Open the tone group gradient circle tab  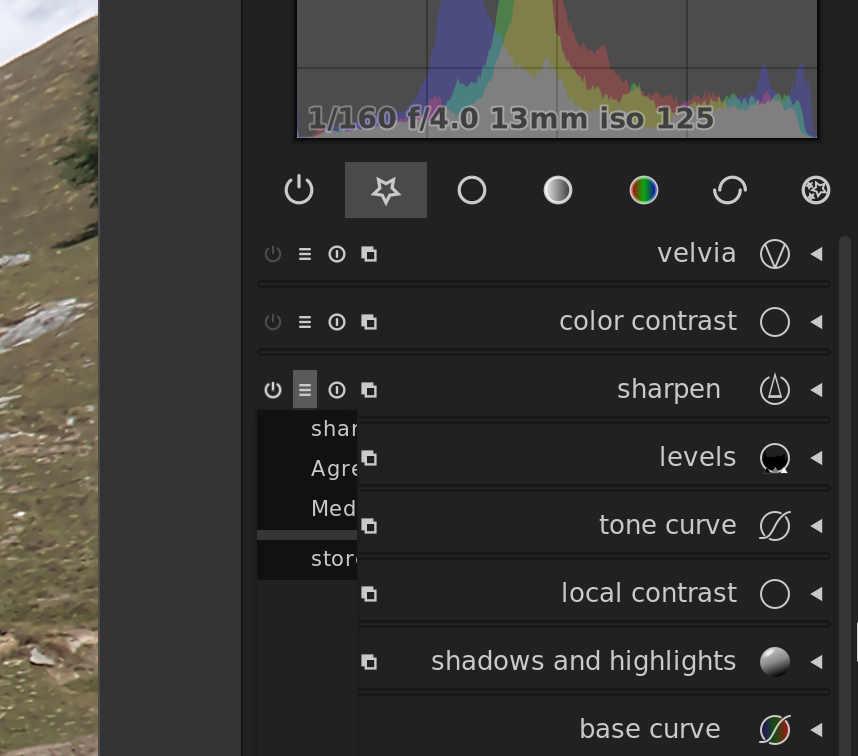pos(558,190)
